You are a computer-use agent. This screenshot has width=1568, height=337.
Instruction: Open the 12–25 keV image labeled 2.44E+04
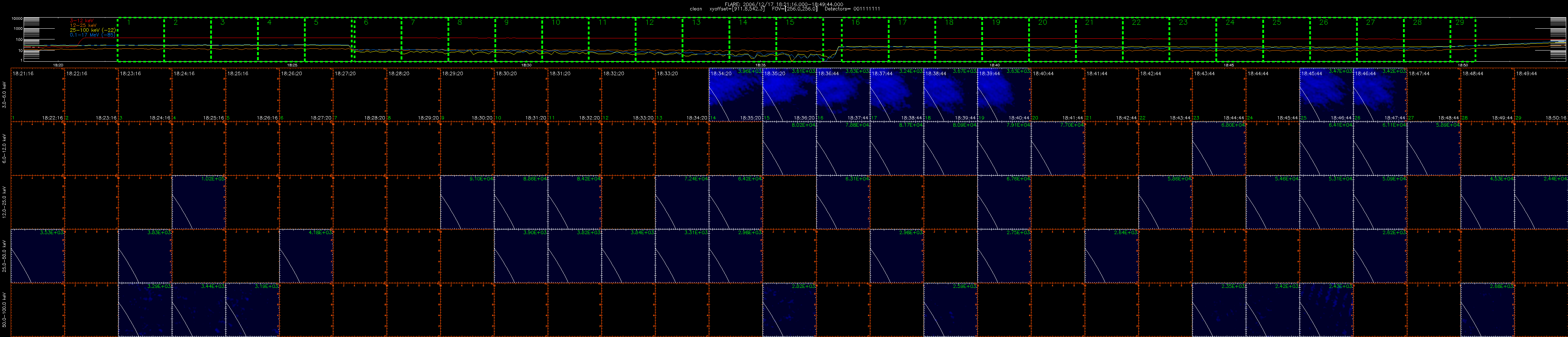pyautogui.click(x=1541, y=202)
